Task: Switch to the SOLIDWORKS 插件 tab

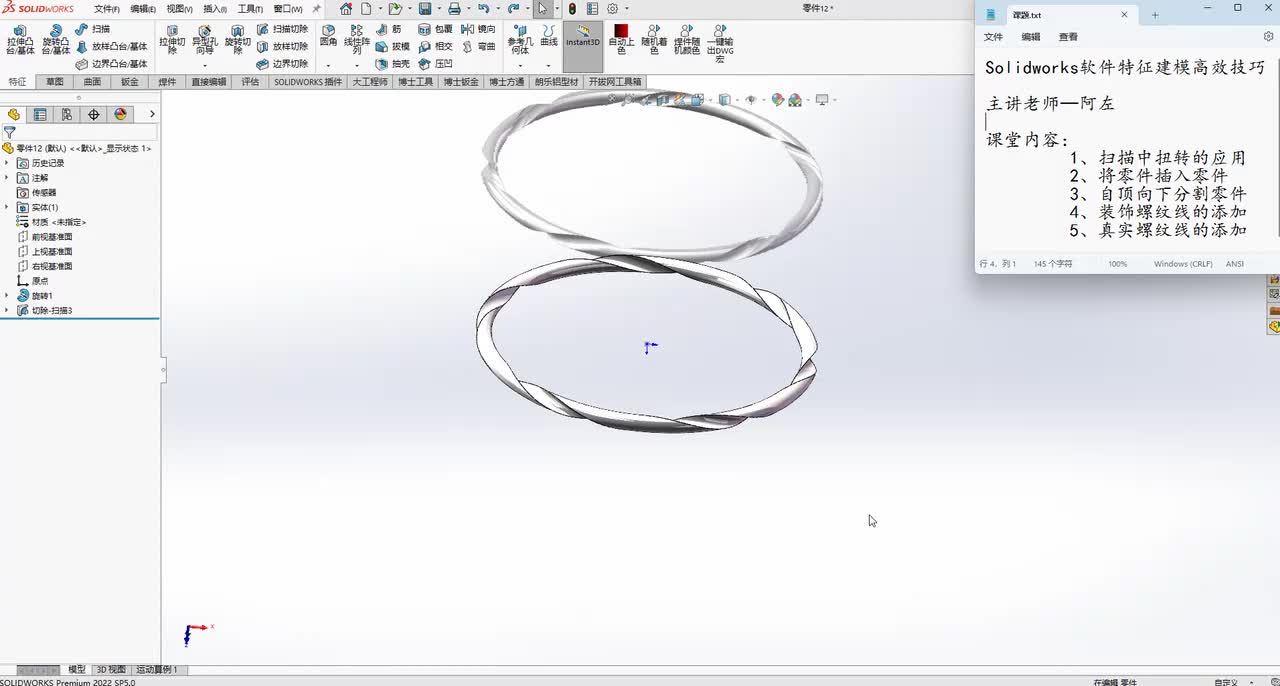Action: (308, 82)
